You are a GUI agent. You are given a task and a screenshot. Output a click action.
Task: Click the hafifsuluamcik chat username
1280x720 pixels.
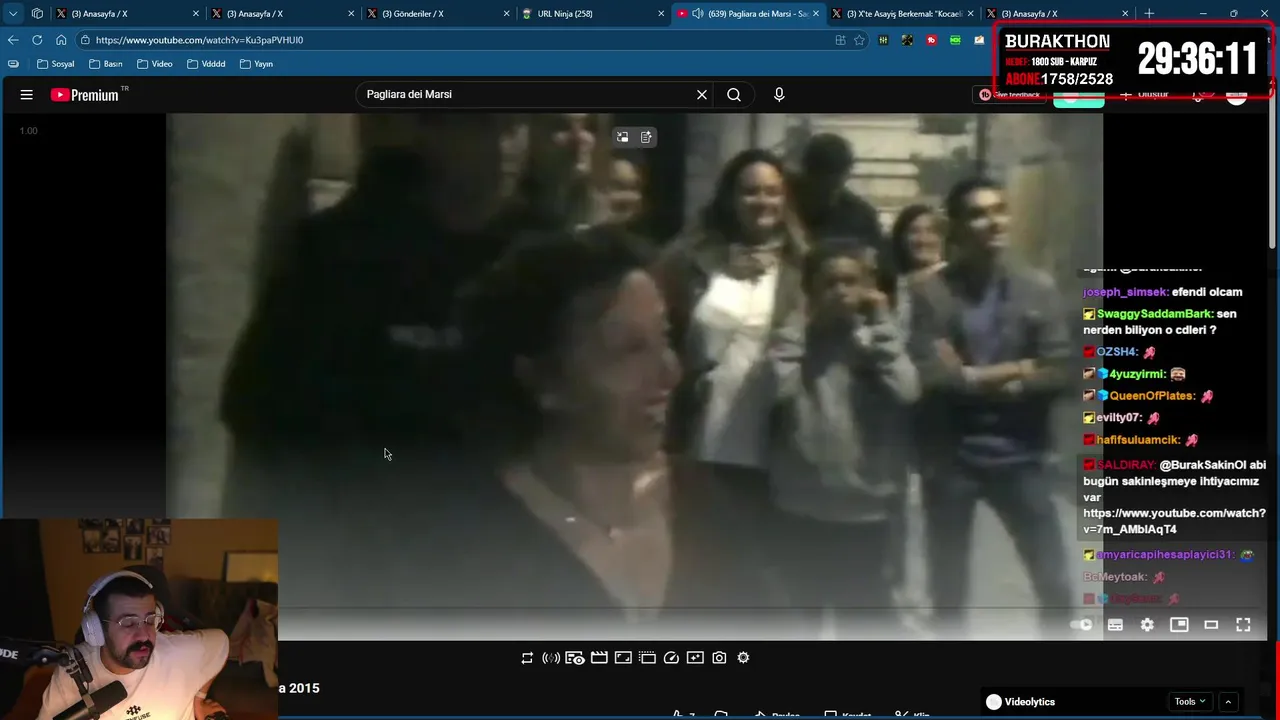[1138, 440]
